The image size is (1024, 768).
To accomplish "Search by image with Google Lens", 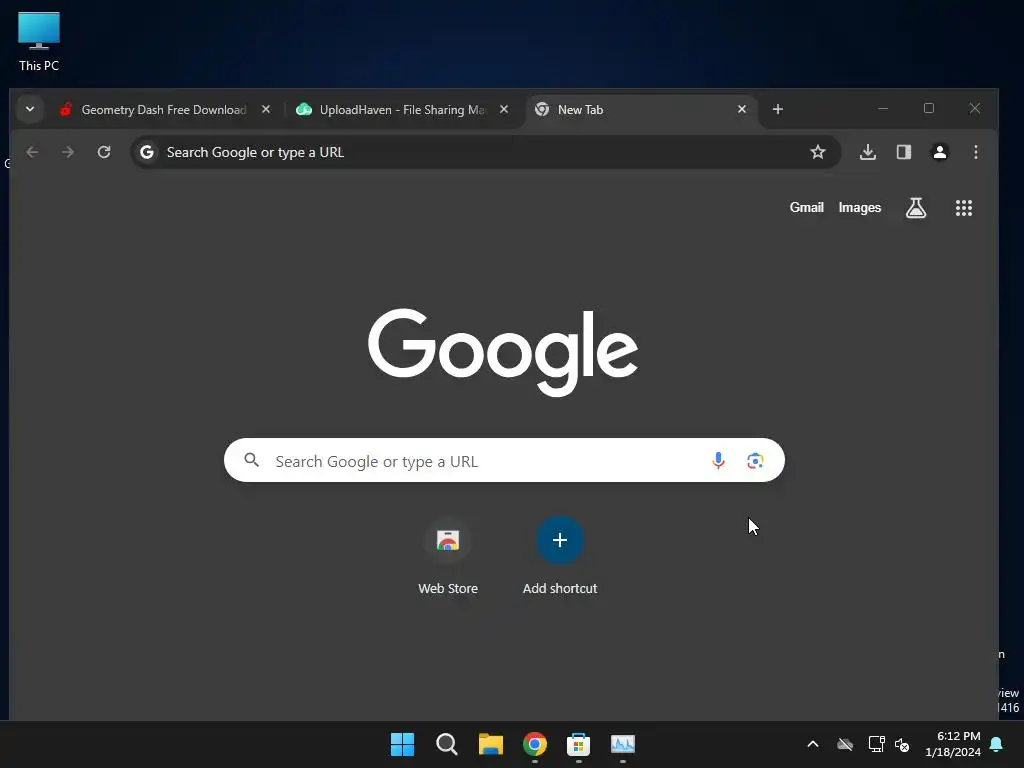I will pos(755,460).
